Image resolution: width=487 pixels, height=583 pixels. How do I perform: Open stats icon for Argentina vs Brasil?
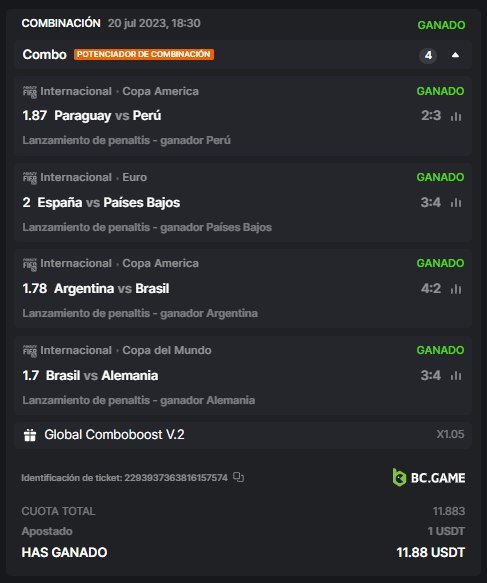click(x=456, y=289)
